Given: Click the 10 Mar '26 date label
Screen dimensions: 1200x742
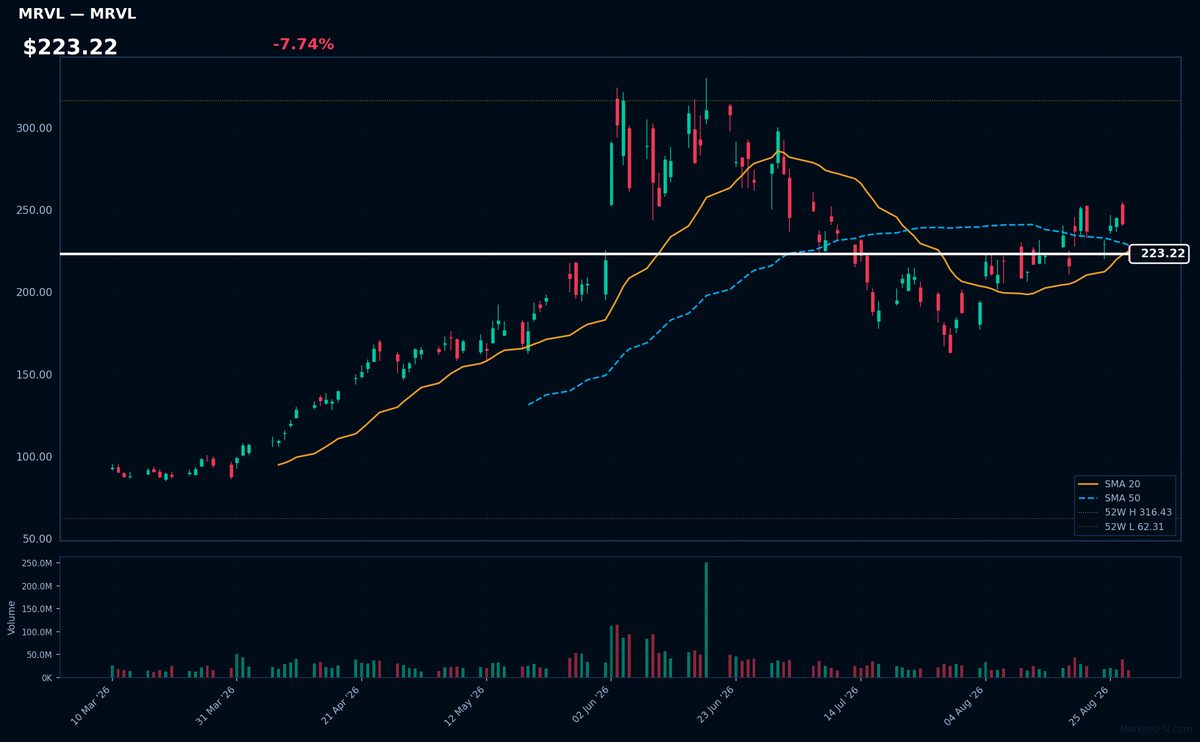Looking at the screenshot, I should (x=91, y=707).
